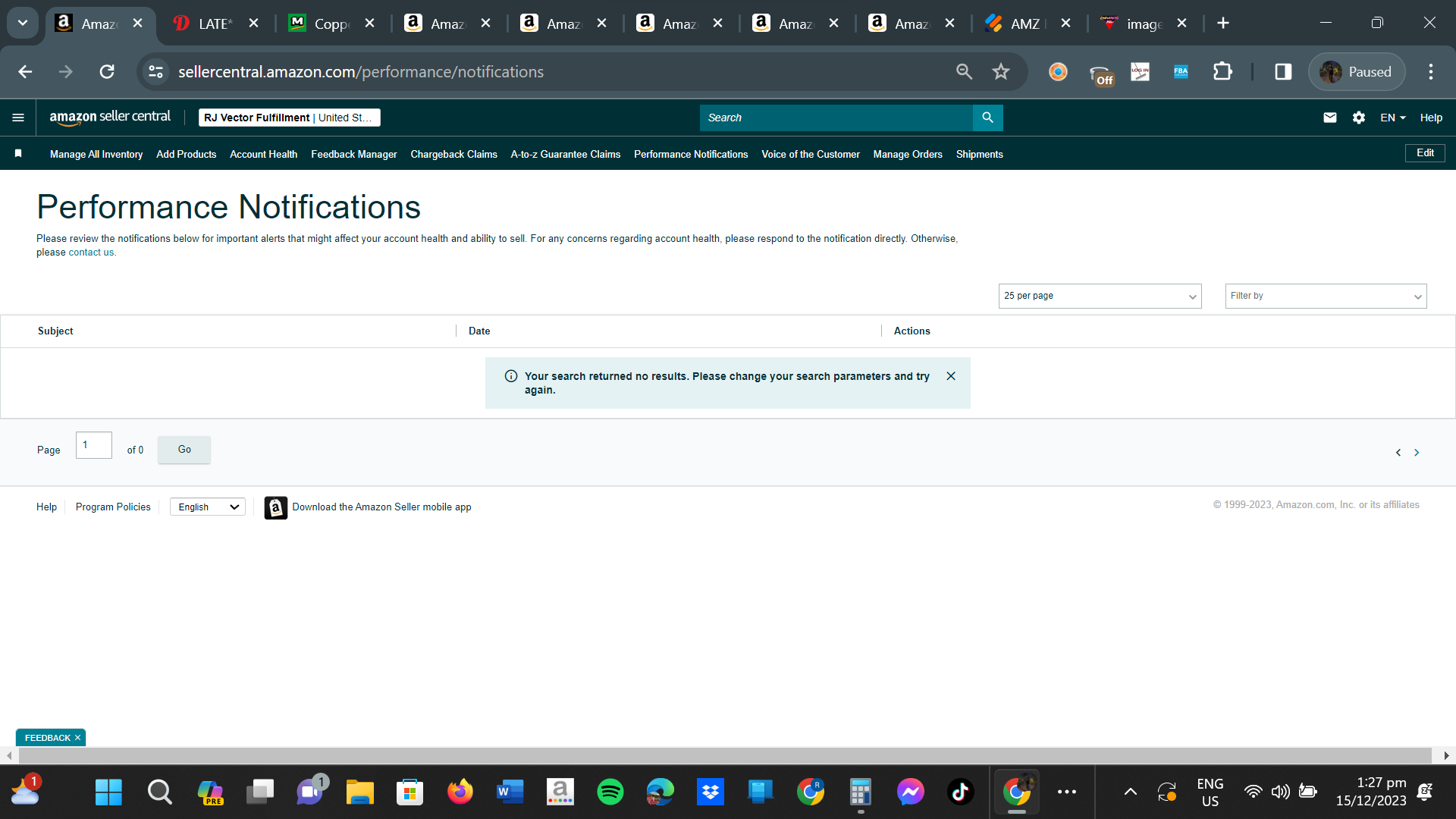
Task: Open the Seller Central hamburger menu
Action: 18,118
